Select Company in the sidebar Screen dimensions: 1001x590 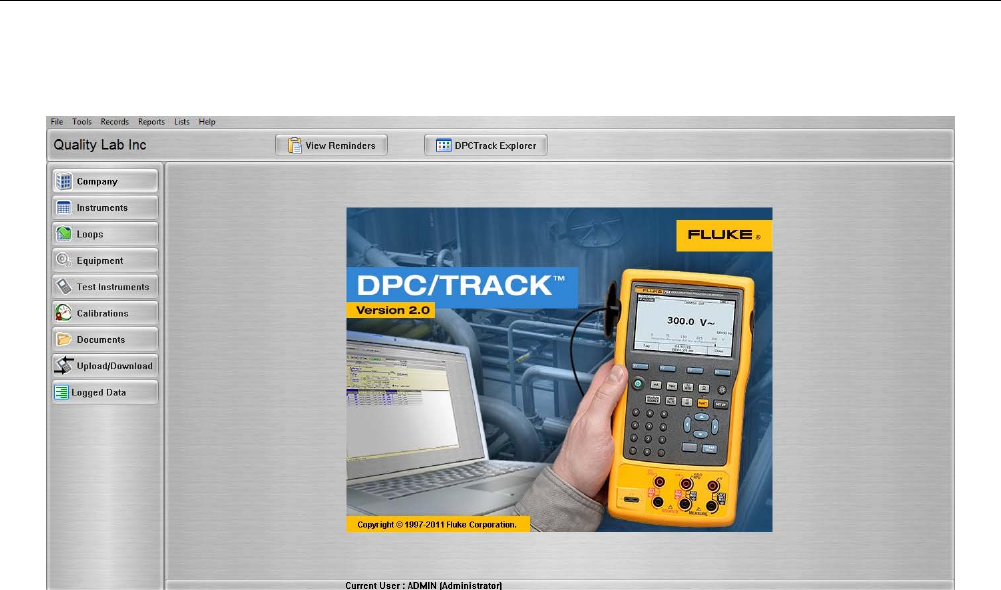point(105,181)
